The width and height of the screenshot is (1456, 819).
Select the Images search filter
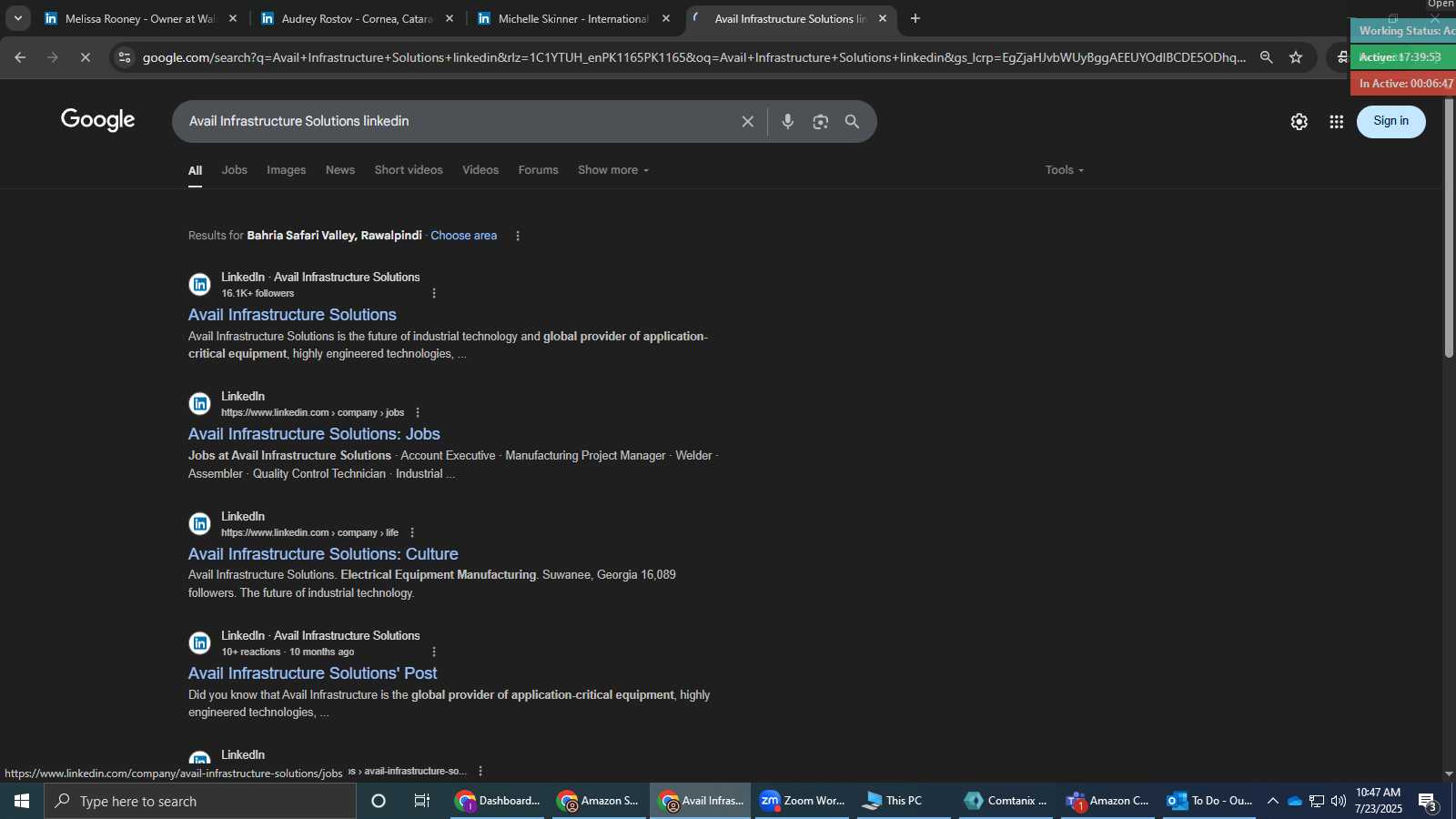pos(287,170)
